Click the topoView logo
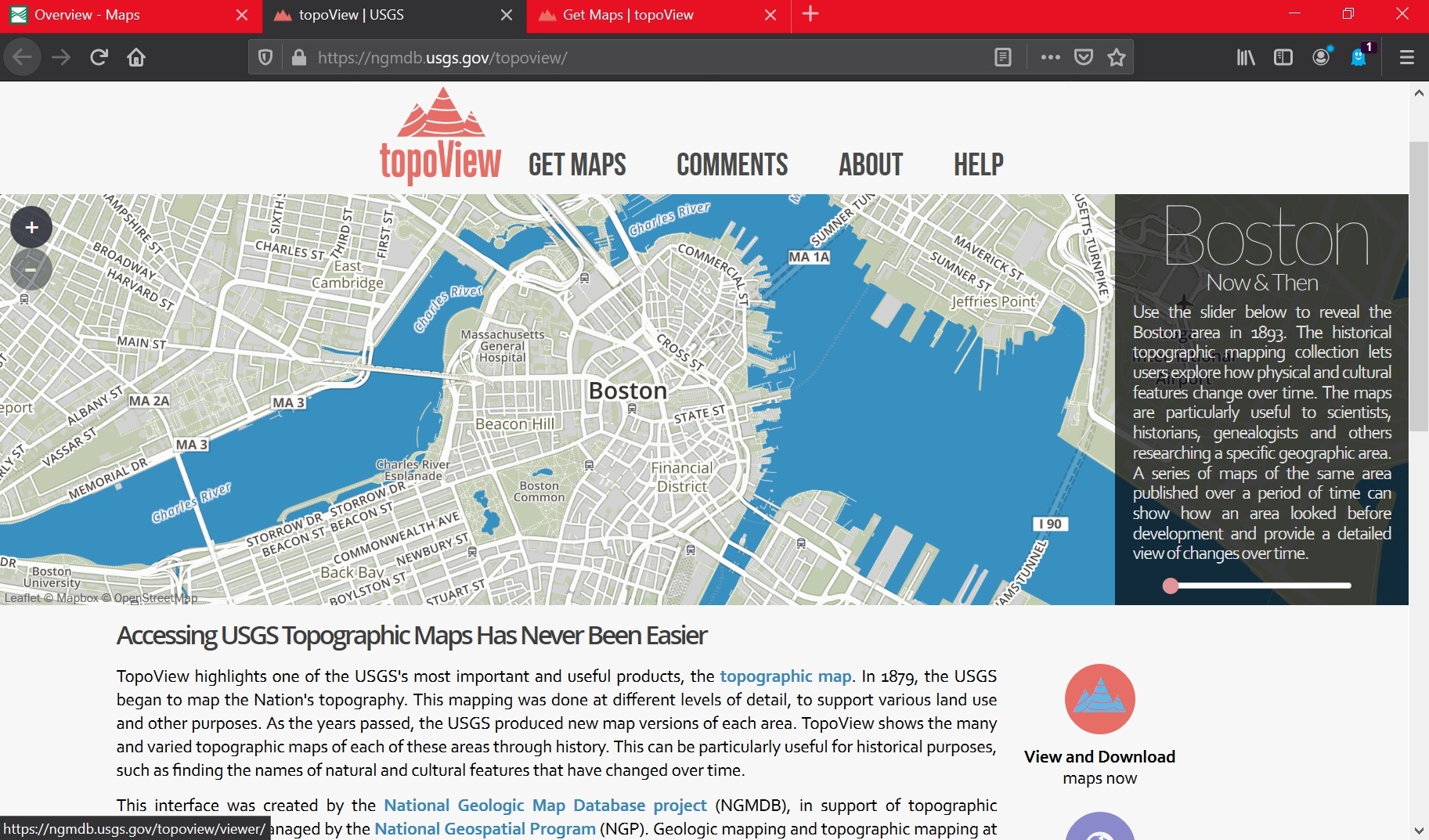The width and height of the screenshot is (1429, 840). (x=441, y=135)
